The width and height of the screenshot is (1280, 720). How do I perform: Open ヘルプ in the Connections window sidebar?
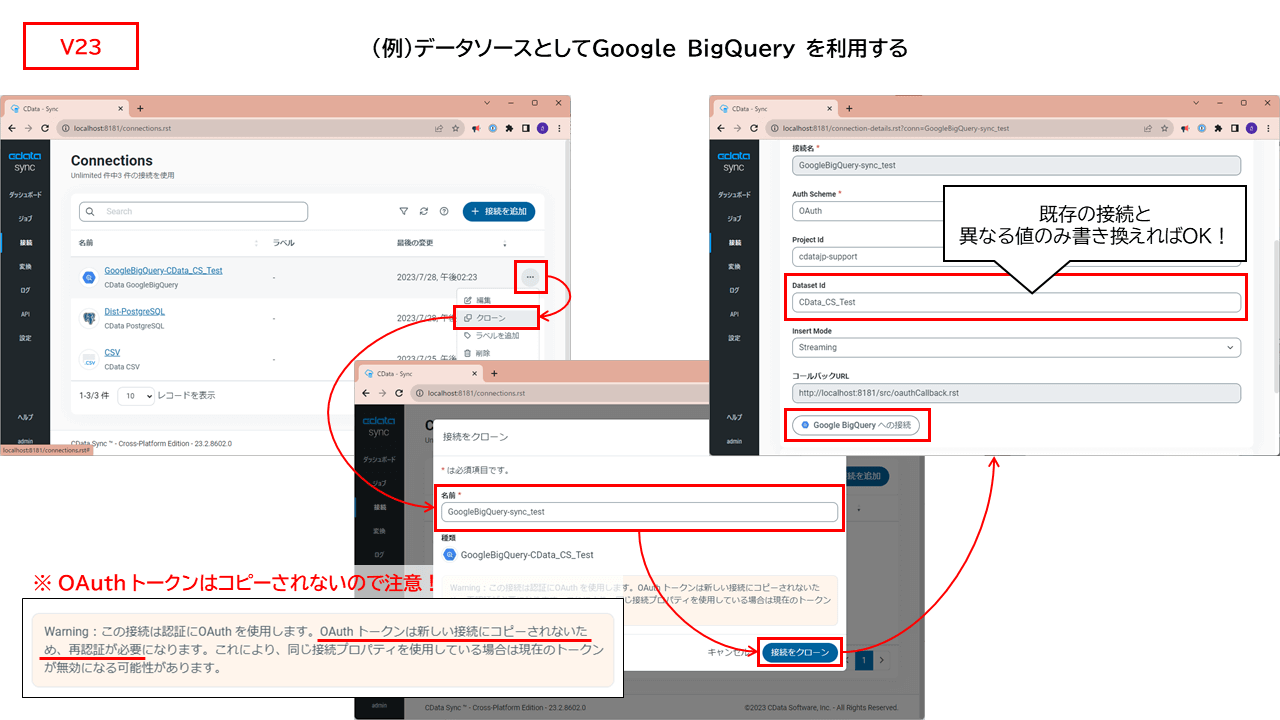click(24, 417)
